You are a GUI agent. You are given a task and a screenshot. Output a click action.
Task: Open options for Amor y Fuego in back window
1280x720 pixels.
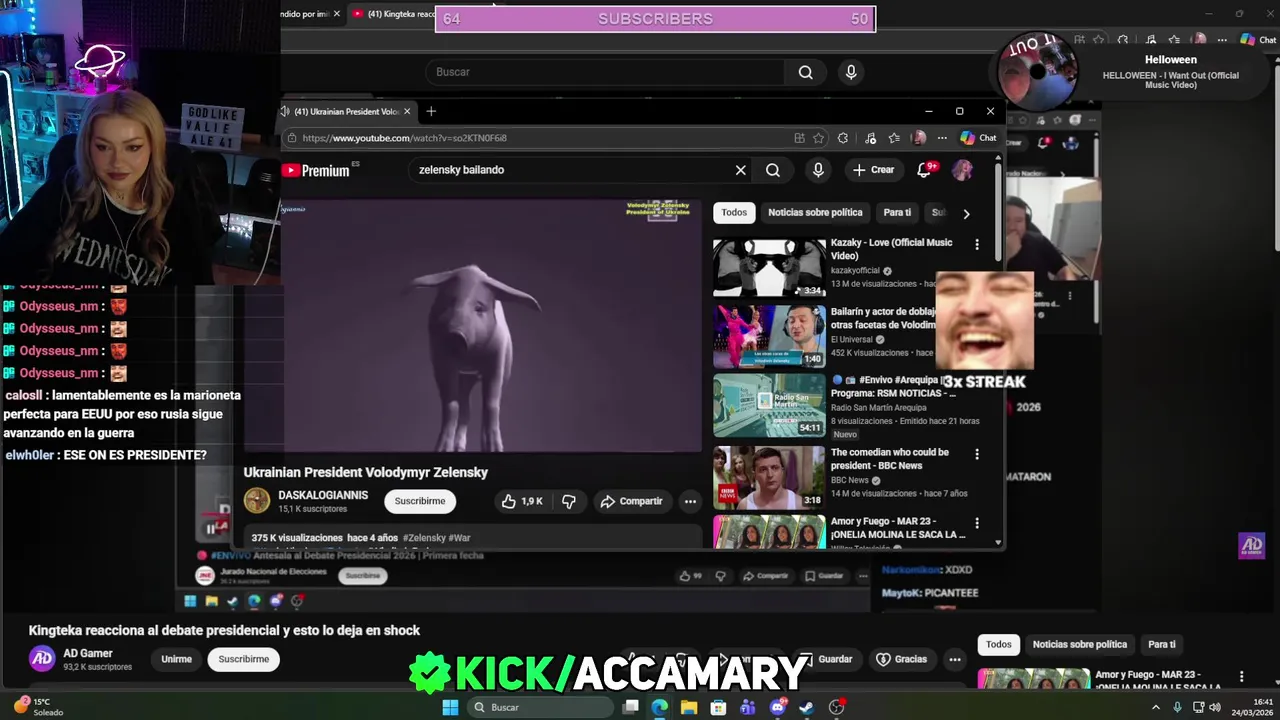pyautogui.click(x=1241, y=677)
